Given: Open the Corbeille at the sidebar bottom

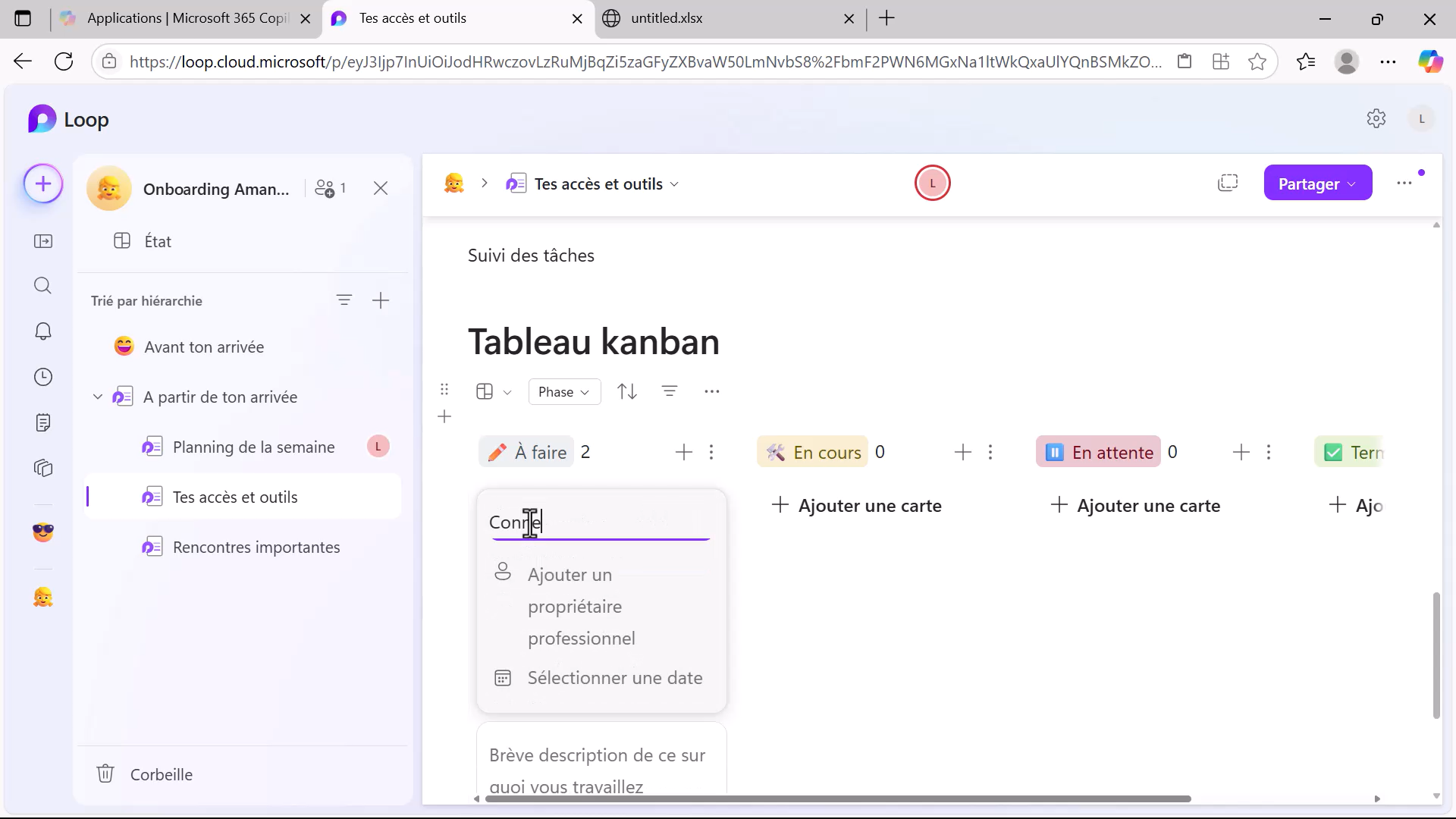Looking at the screenshot, I should coord(146,774).
